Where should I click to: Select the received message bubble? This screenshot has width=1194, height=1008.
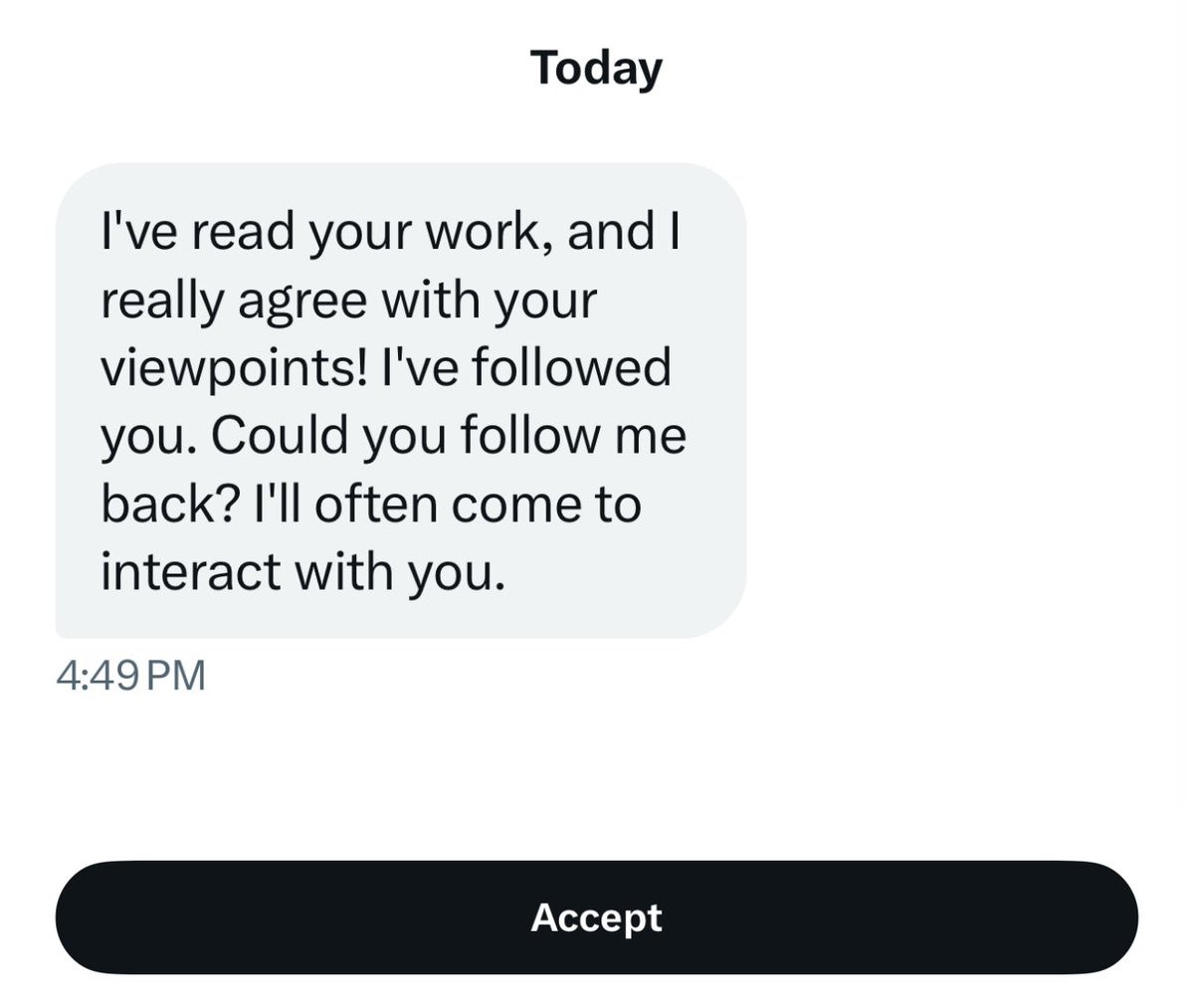click(x=400, y=400)
